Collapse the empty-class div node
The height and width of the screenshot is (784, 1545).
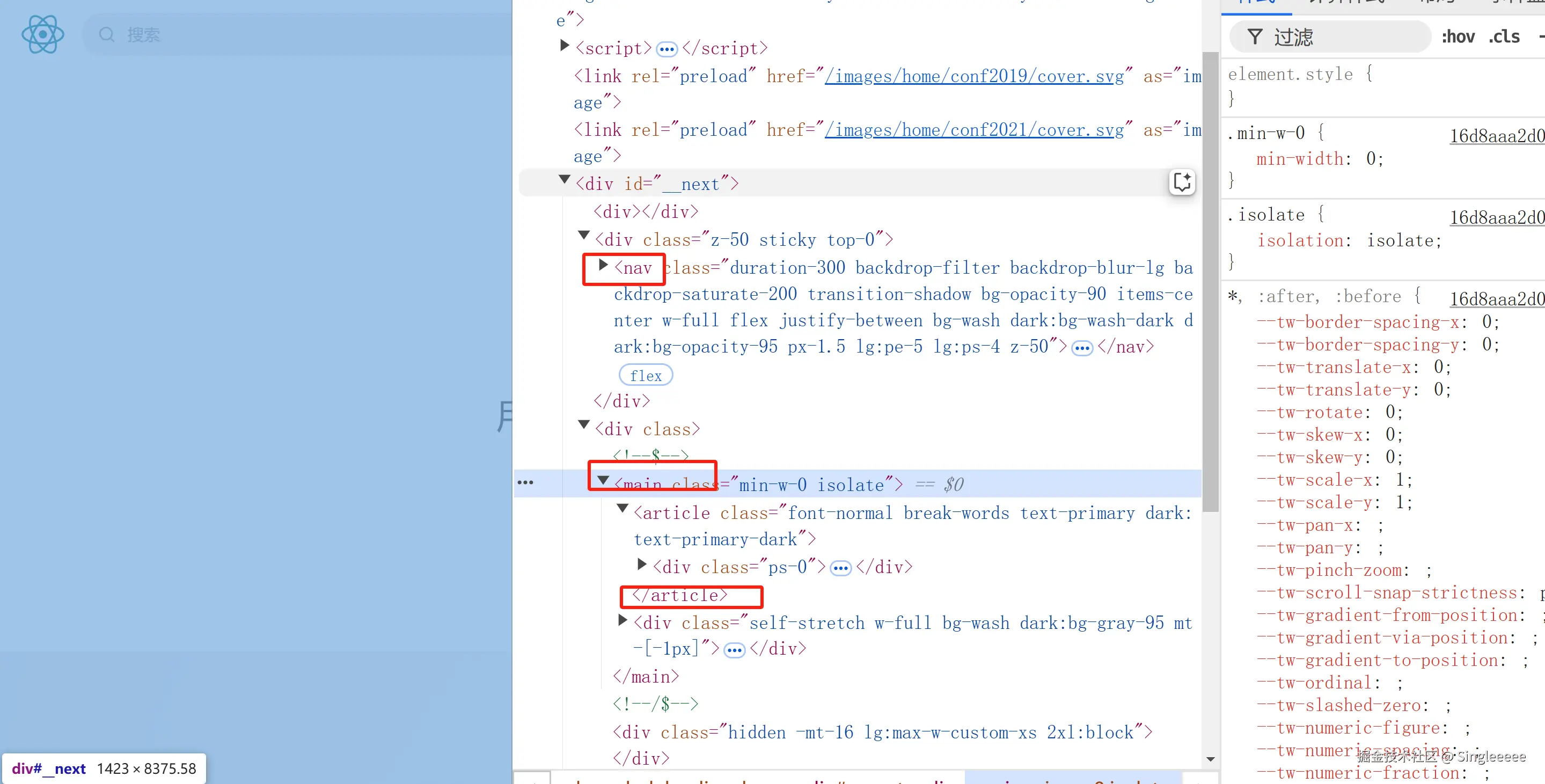point(583,424)
